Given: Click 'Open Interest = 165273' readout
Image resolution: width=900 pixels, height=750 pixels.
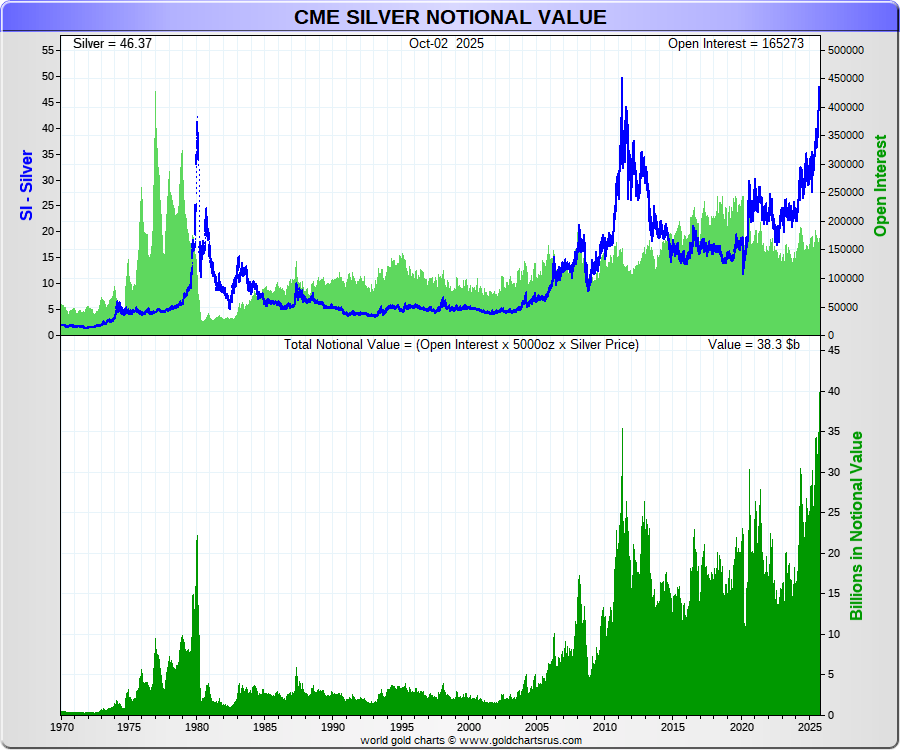Looking at the screenshot, I should pos(735,44).
